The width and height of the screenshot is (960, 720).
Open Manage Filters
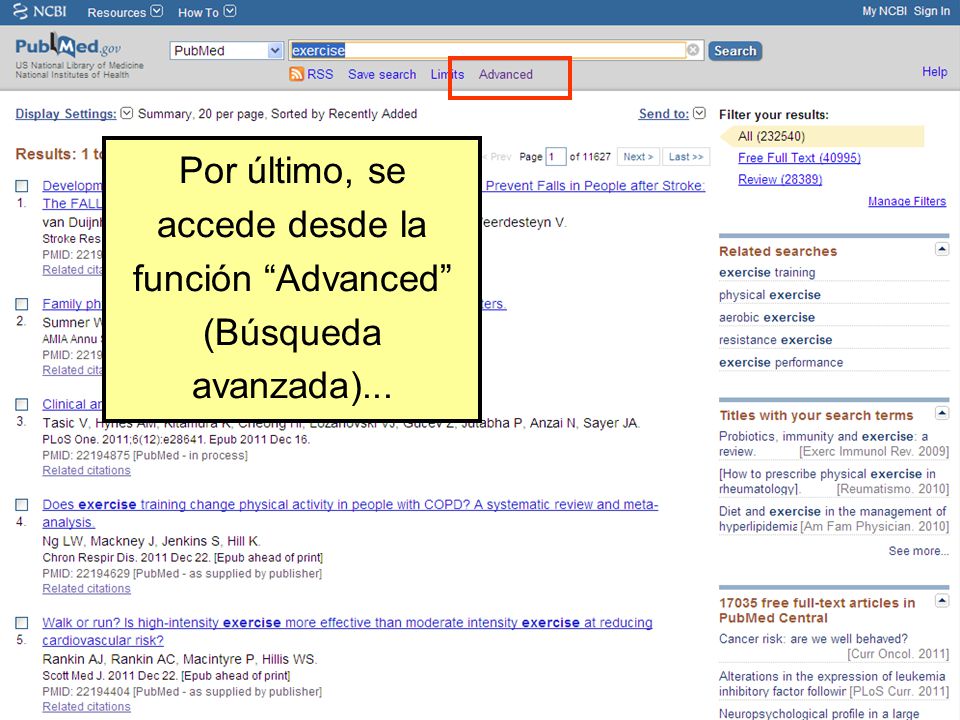(x=907, y=201)
